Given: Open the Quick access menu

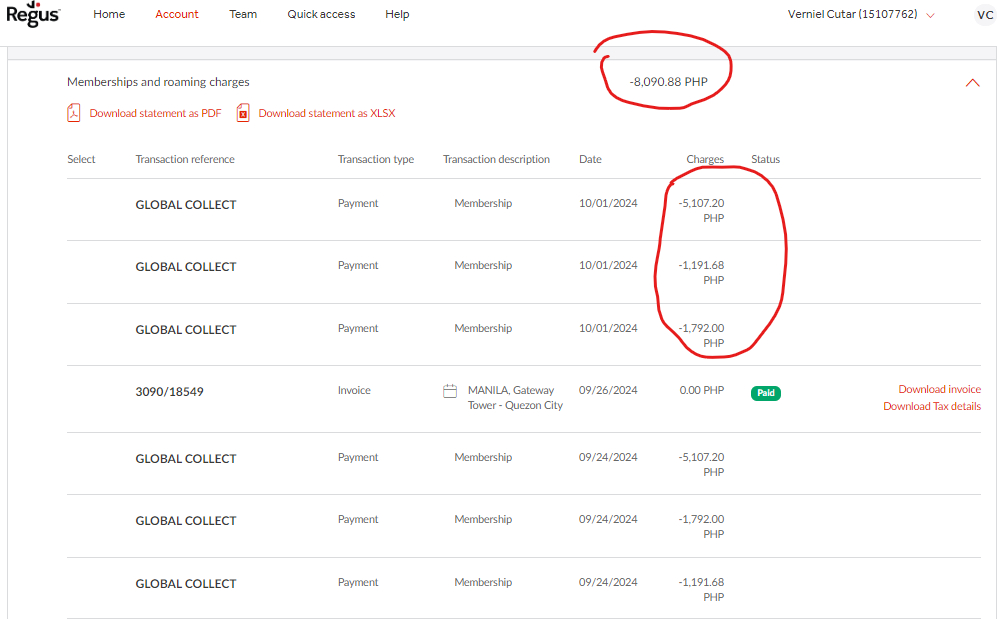Looking at the screenshot, I should pyautogui.click(x=321, y=15).
